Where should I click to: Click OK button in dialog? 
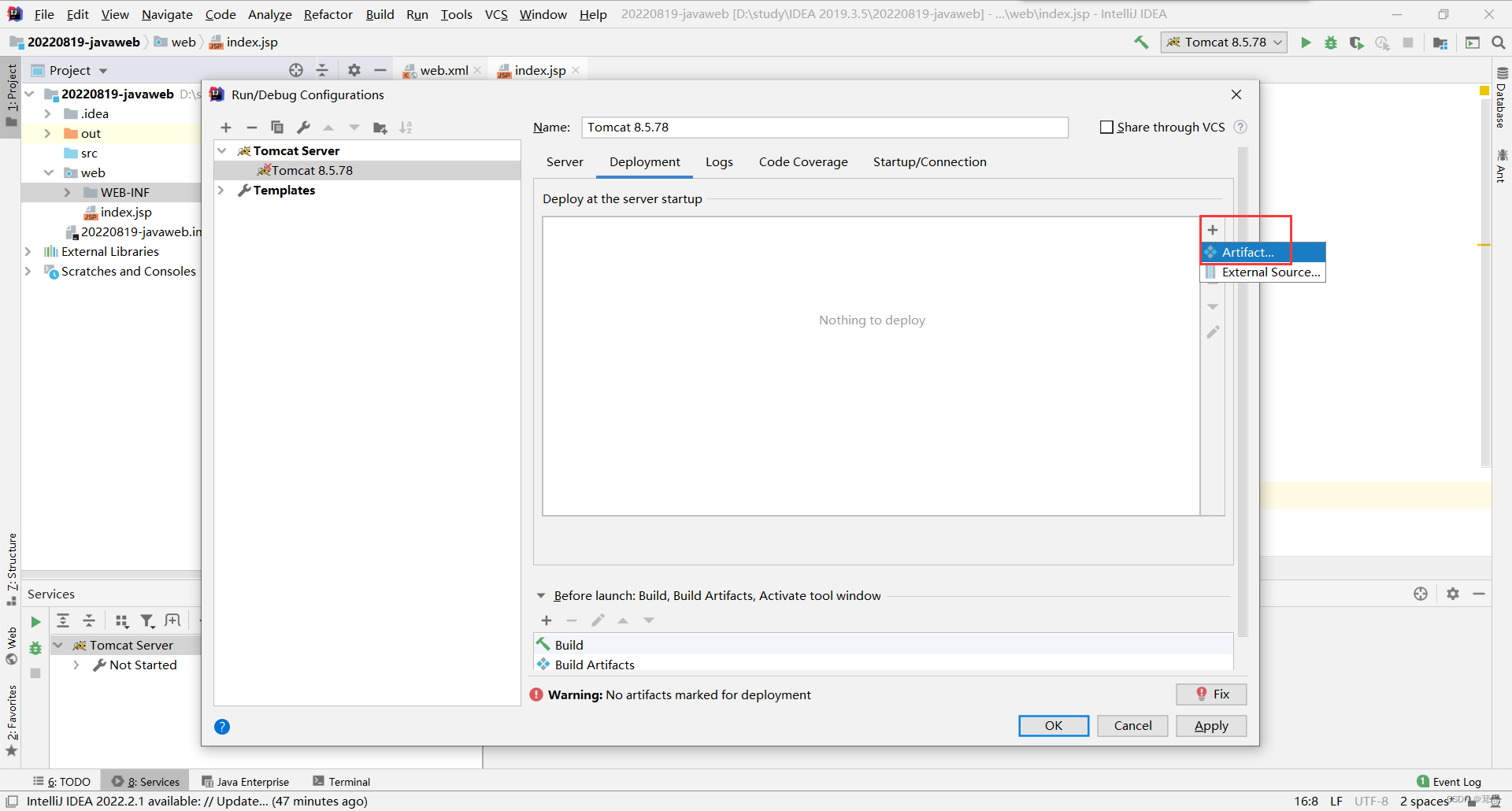coord(1054,726)
